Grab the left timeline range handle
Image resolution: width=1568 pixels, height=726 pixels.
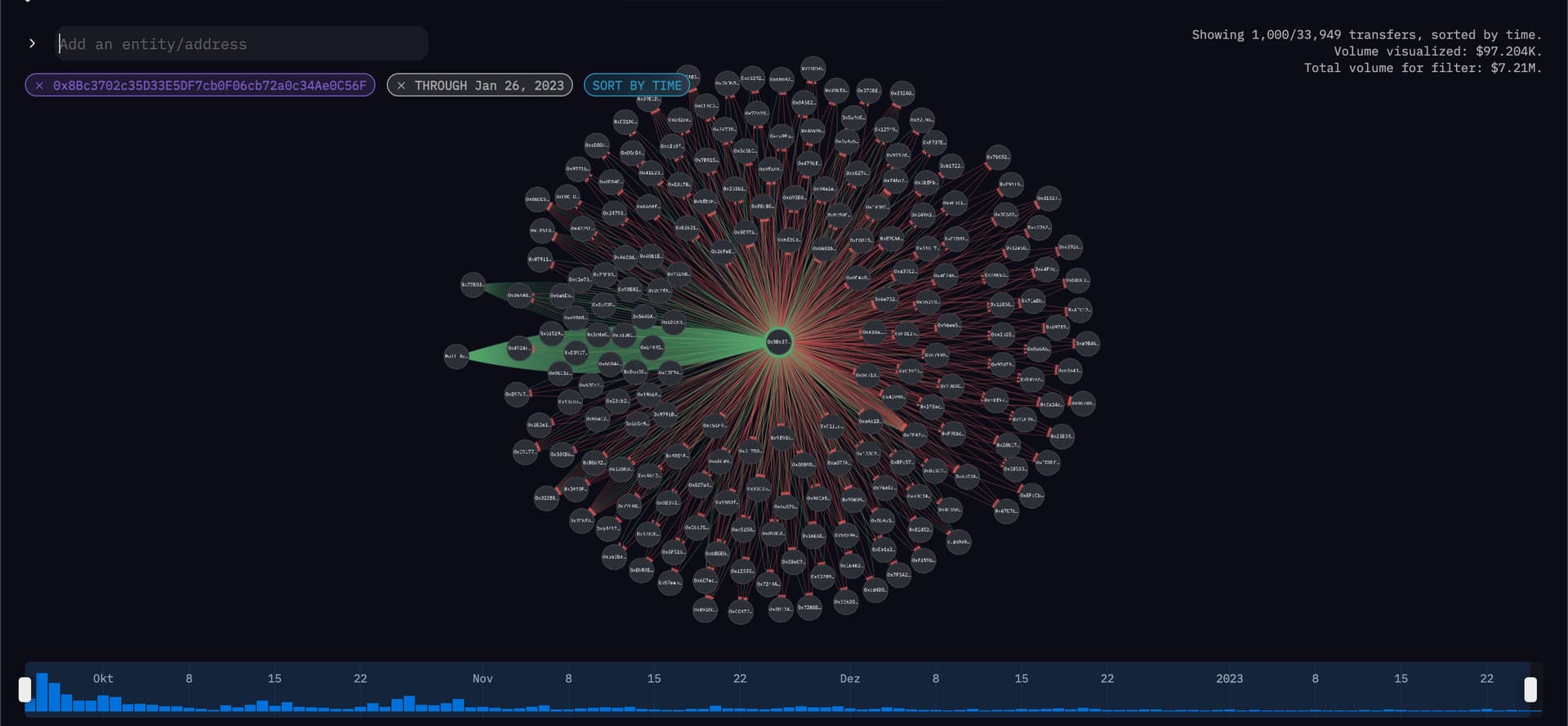[x=24, y=690]
